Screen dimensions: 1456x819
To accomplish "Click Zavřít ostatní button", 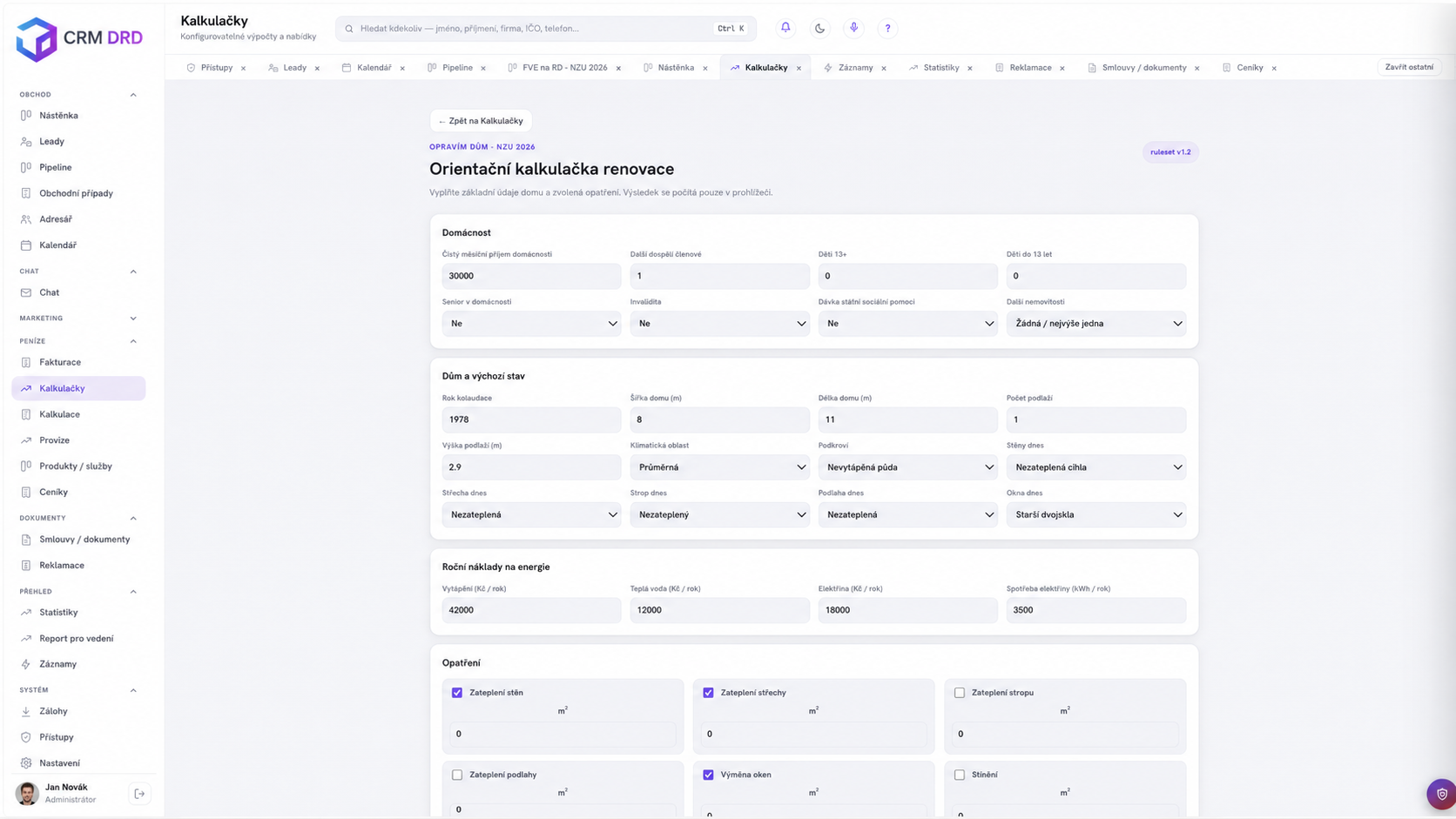I will point(1409,67).
